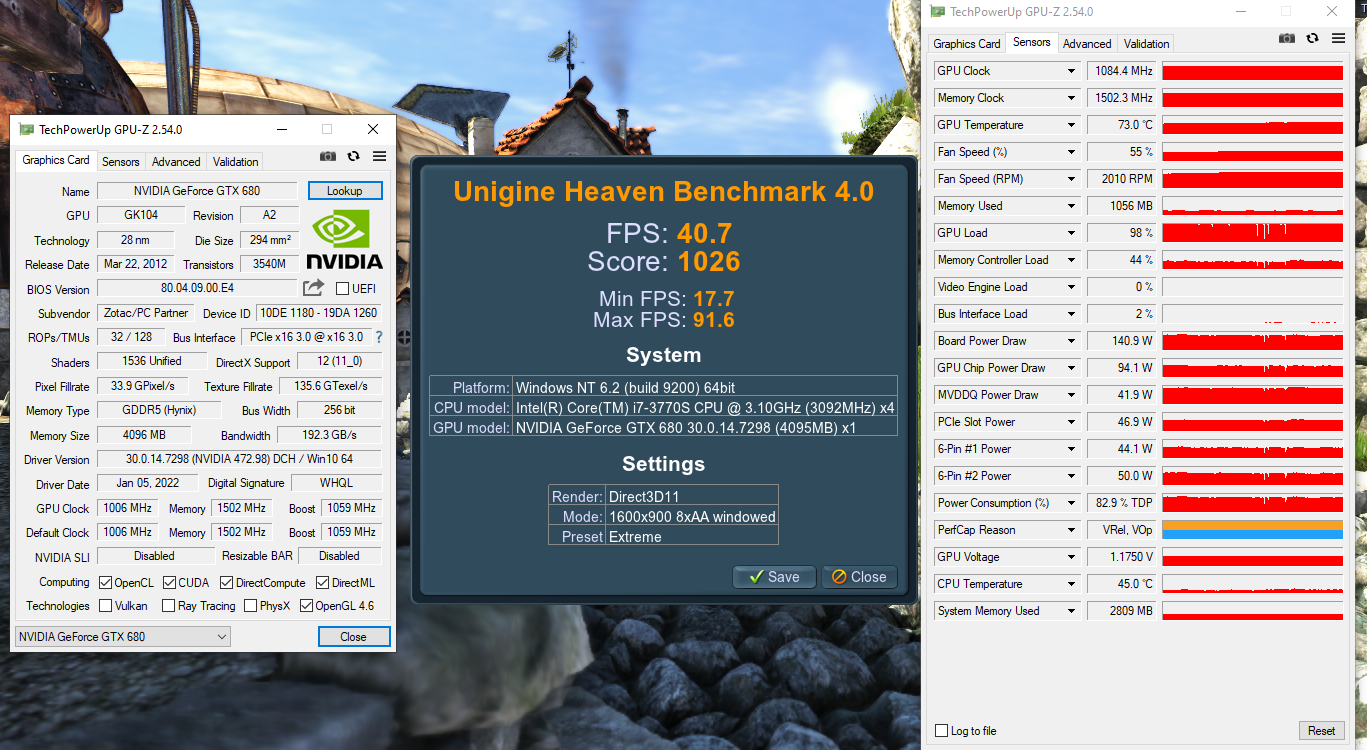Expand the Bus Interface Load sensor dropdown
1367x750 pixels.
click(1072, 314)
